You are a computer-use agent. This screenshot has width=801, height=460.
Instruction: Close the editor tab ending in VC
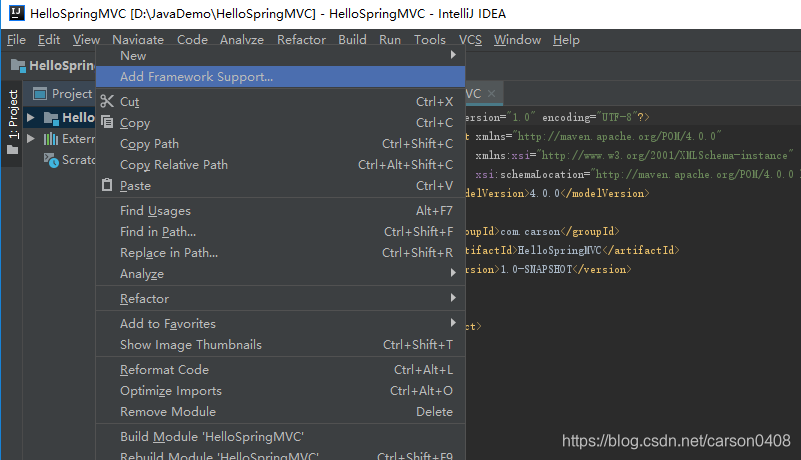click(491, 94)
